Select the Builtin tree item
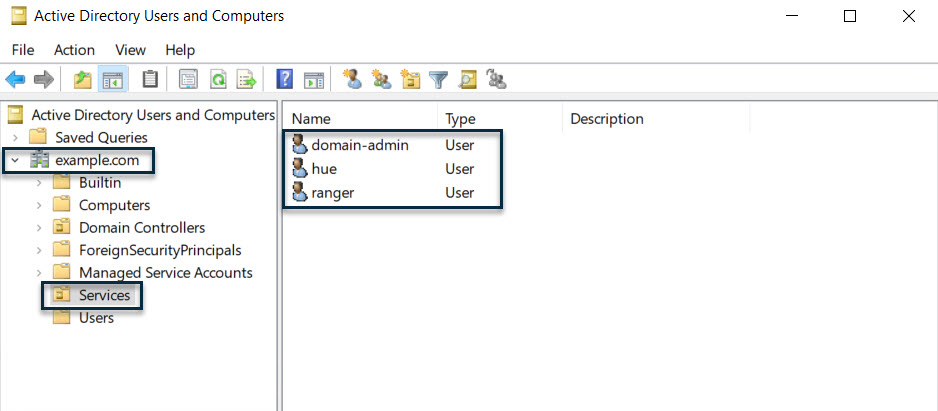The image size is (938, 411). point(100,182)
